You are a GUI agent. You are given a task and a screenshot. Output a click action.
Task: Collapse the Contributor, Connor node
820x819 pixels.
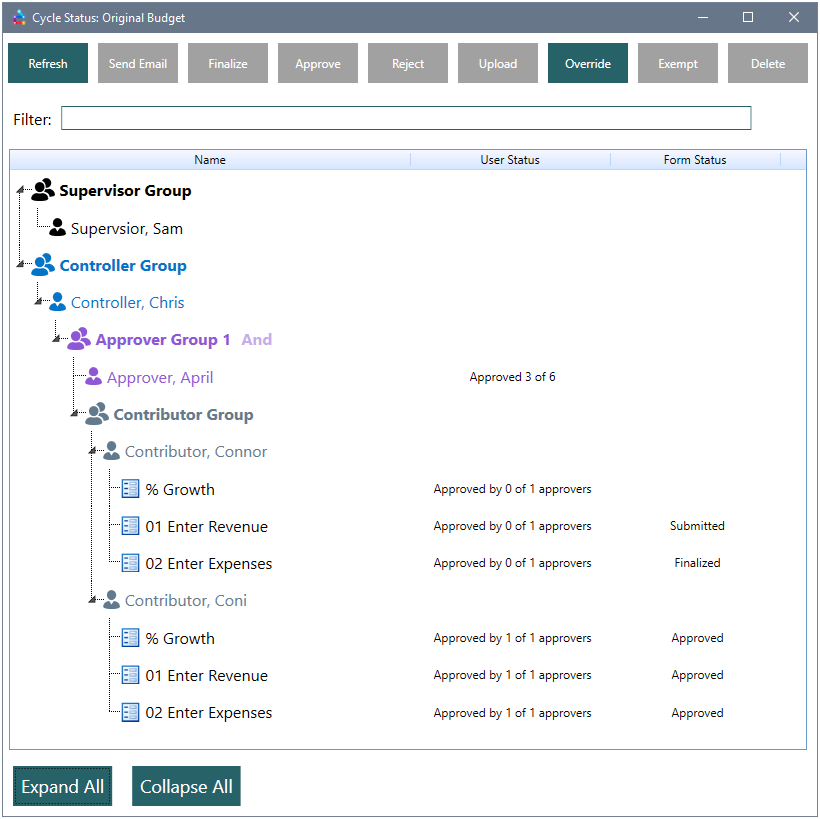coord(94,453)
